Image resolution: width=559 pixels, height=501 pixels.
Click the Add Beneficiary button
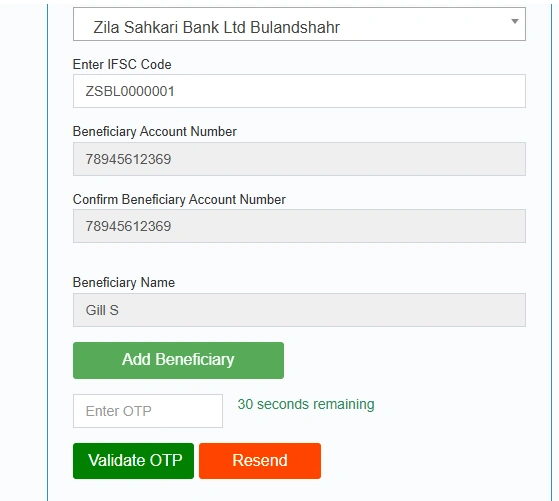coord(178,360)
